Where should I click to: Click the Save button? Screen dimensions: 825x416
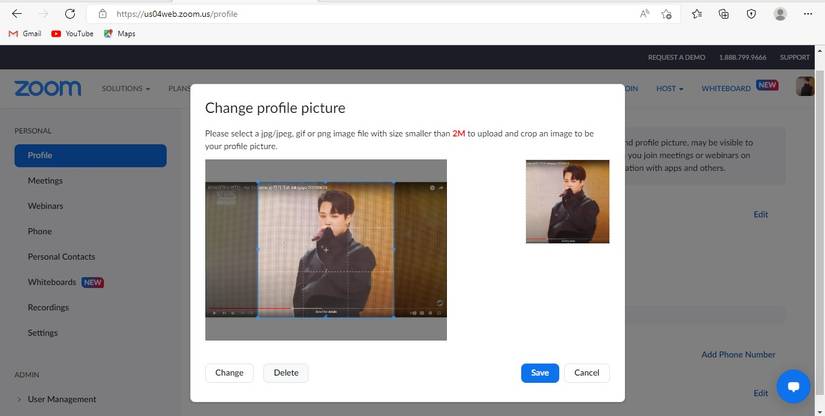540,373
